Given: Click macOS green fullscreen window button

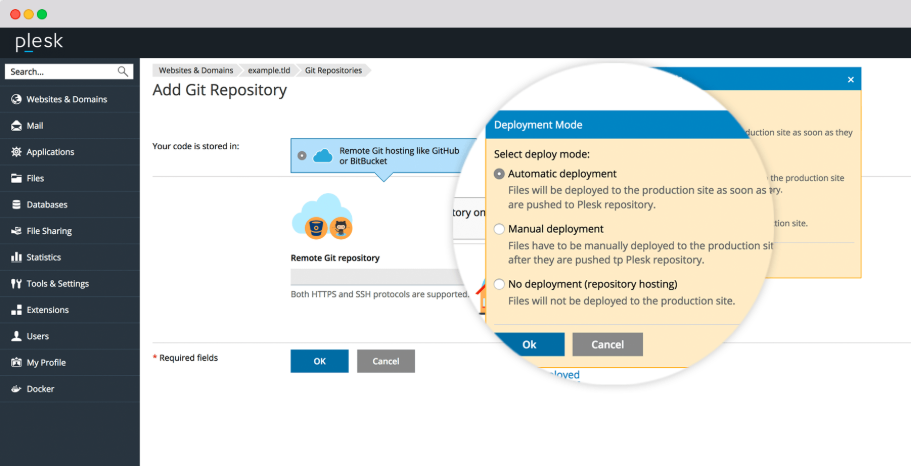Looking at the screenshot, I should click(42, 14).
